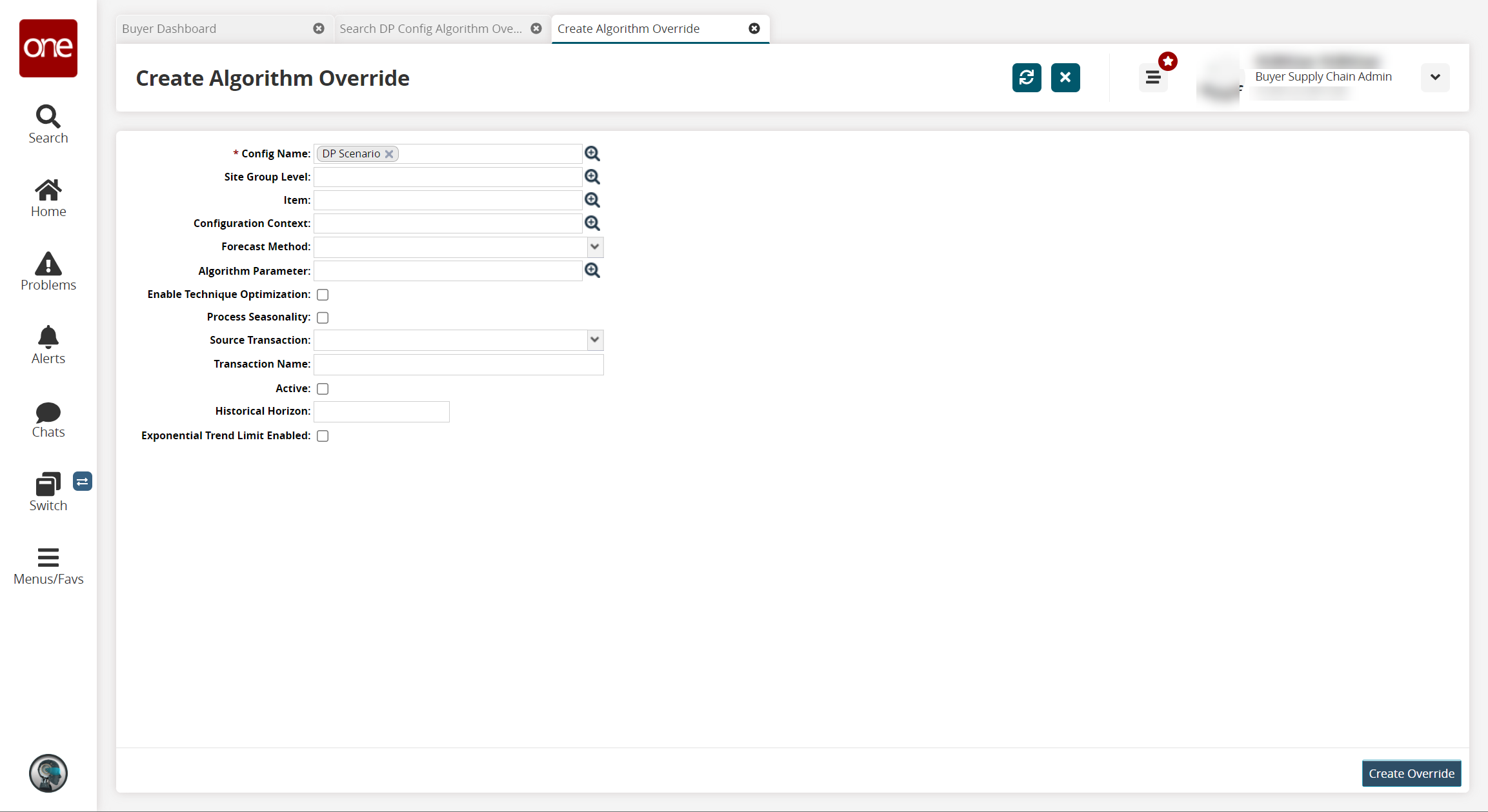Expand the Forecast Method dropdown

[x=594, y=247]
